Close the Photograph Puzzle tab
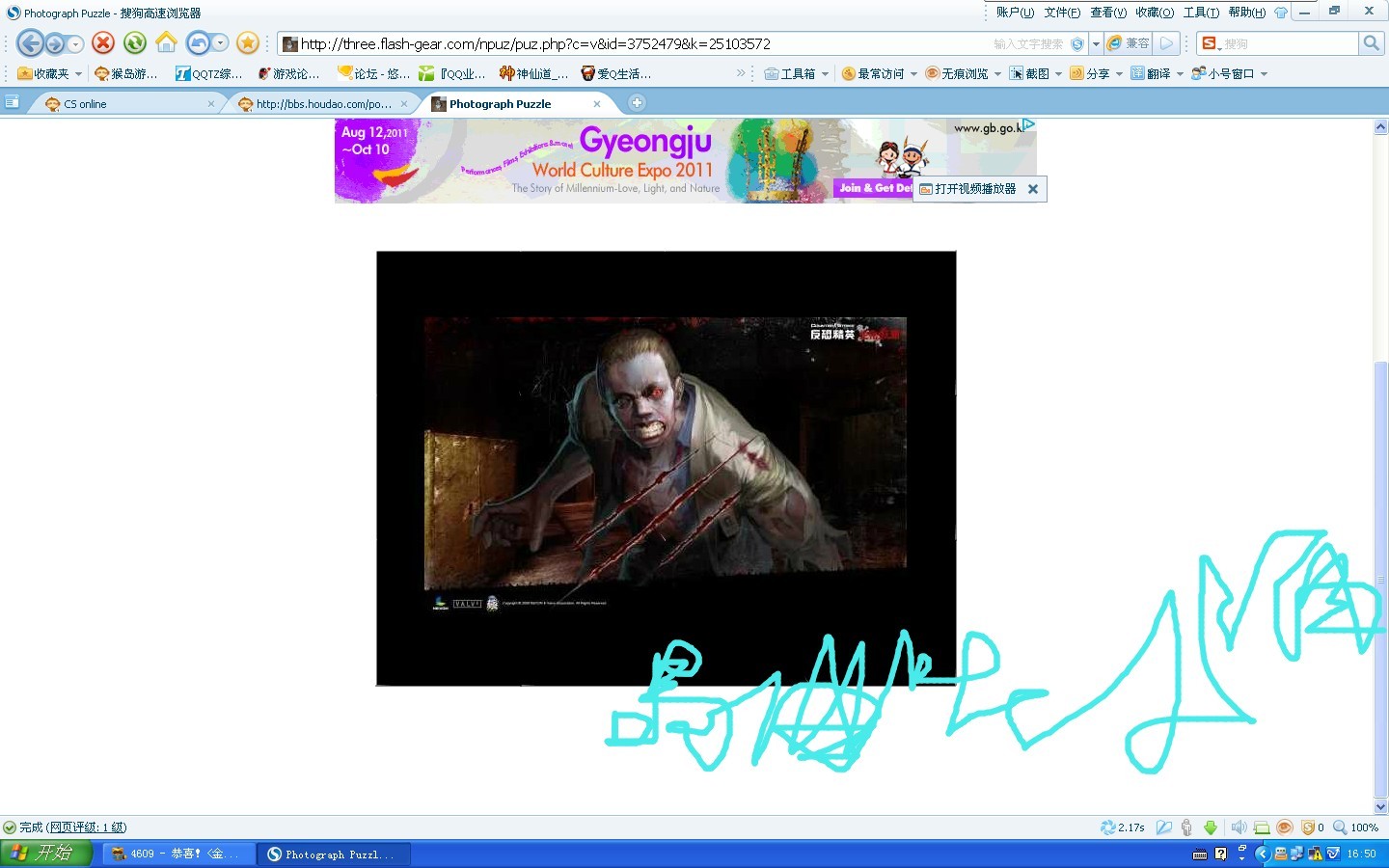The width and height of the screenshot is (1389, 868). pyautogui.click(x=597, y=104)
